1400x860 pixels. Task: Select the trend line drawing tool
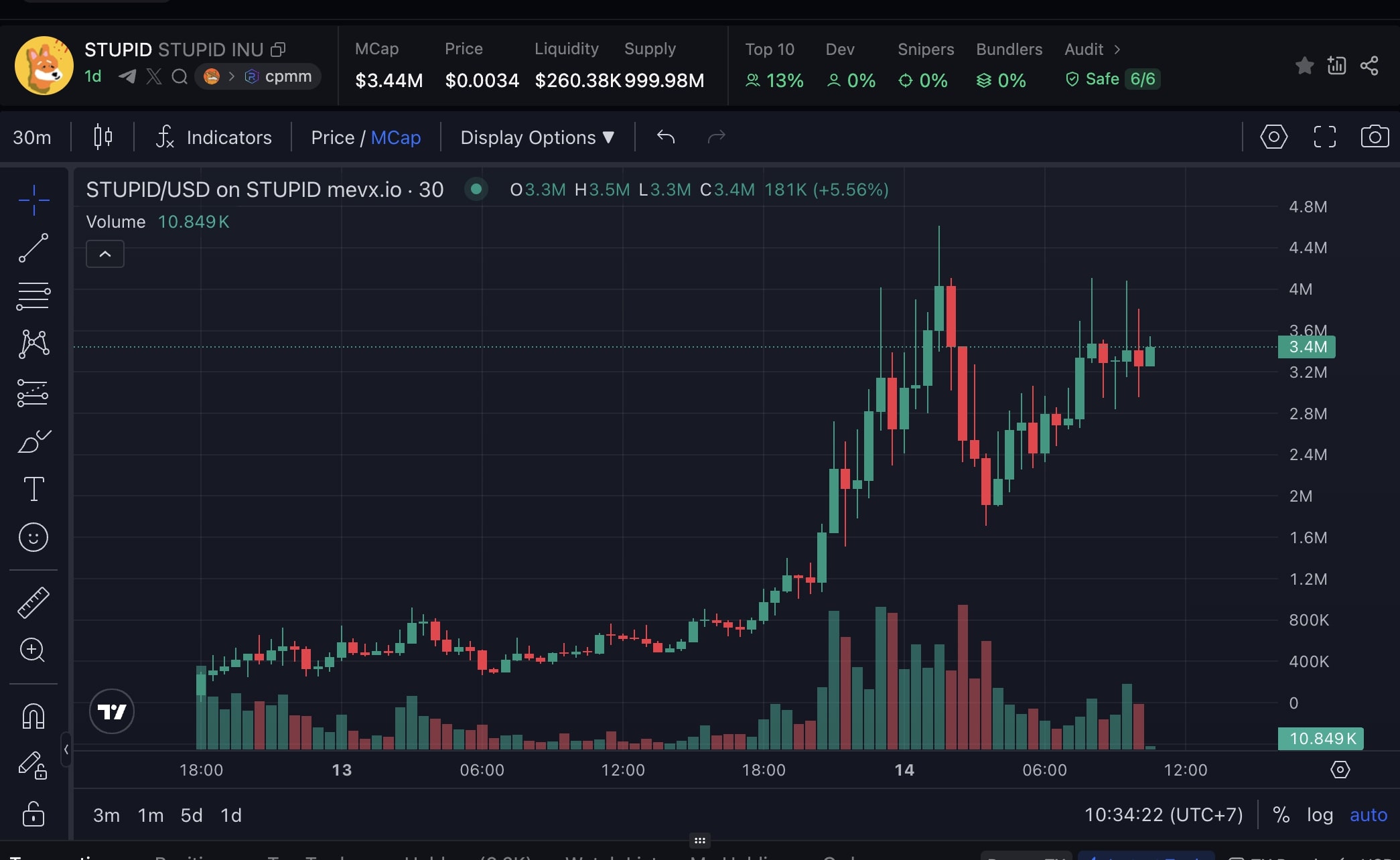click(33, 248)
